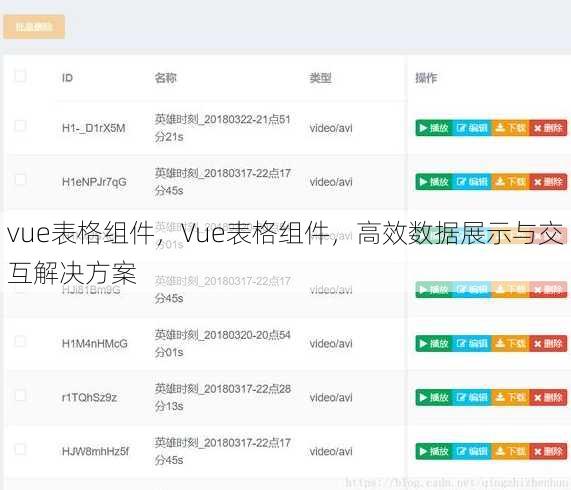Download the H1eNPJr7qG file
Screen dimensions: 571x490
tap(511, 182)
